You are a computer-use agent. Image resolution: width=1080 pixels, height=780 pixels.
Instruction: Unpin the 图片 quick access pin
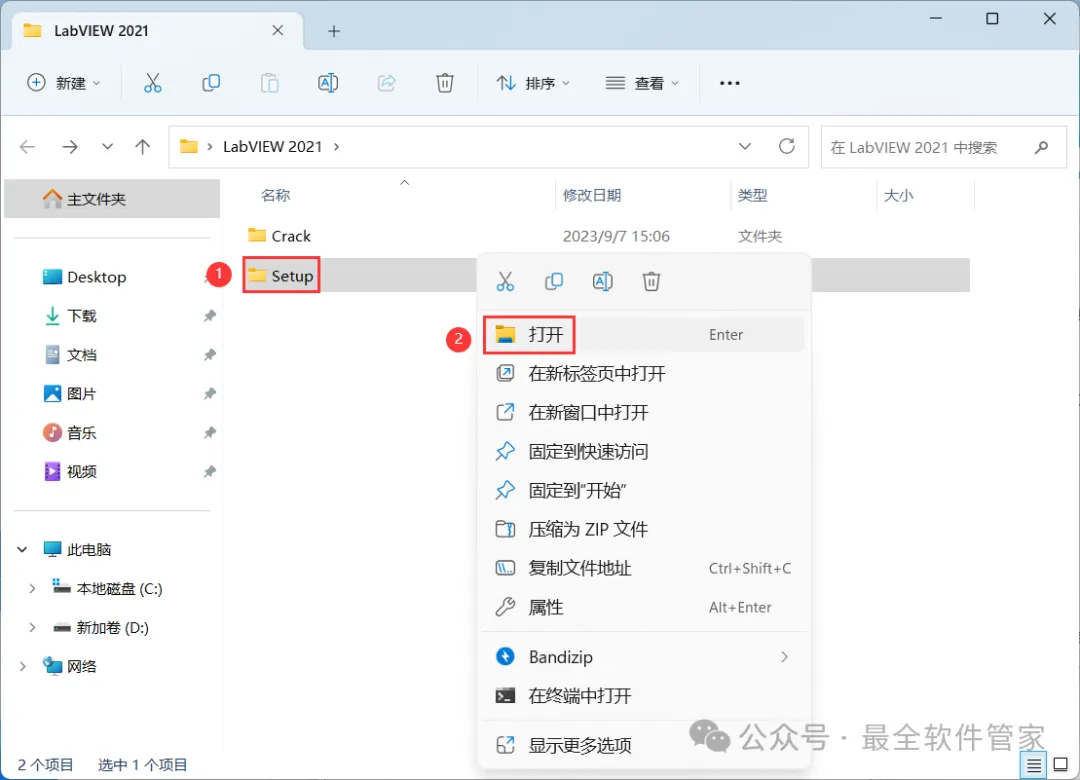pyautogui.click(x=209, y=393)
